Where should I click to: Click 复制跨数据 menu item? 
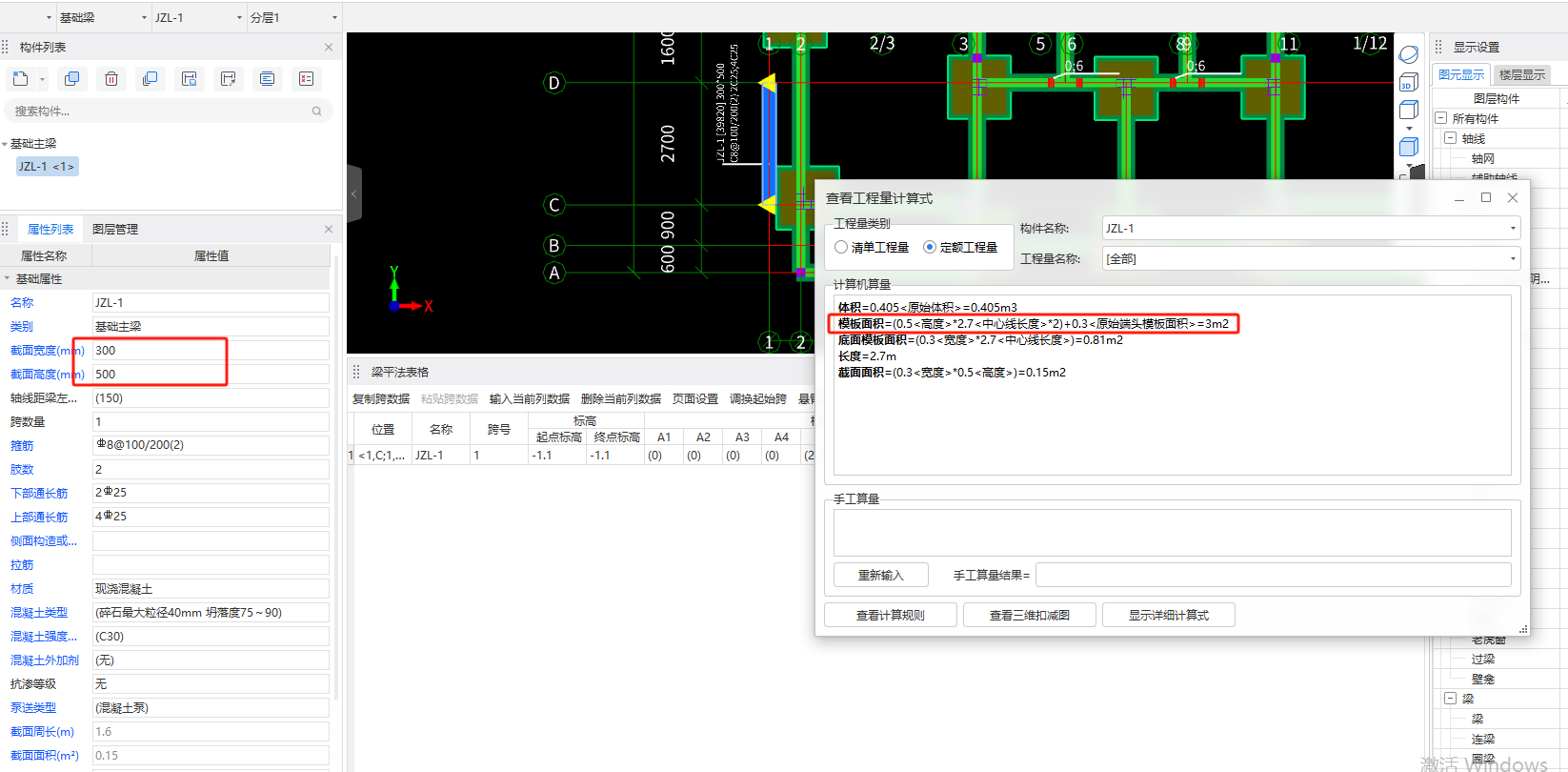point(381,399)
